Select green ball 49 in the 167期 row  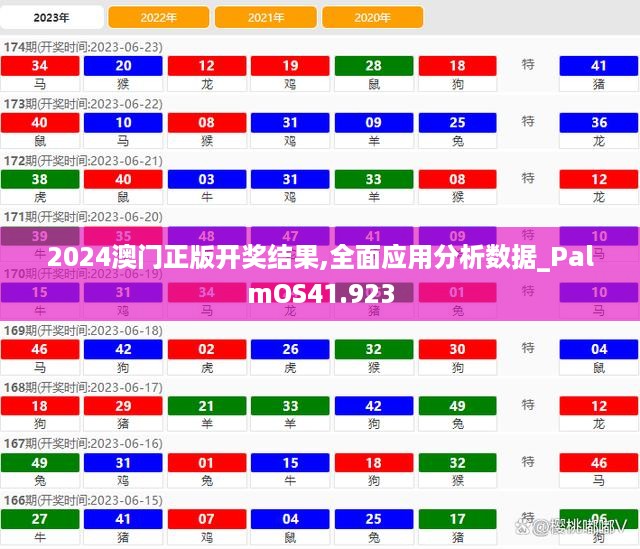tap(40, 463)
